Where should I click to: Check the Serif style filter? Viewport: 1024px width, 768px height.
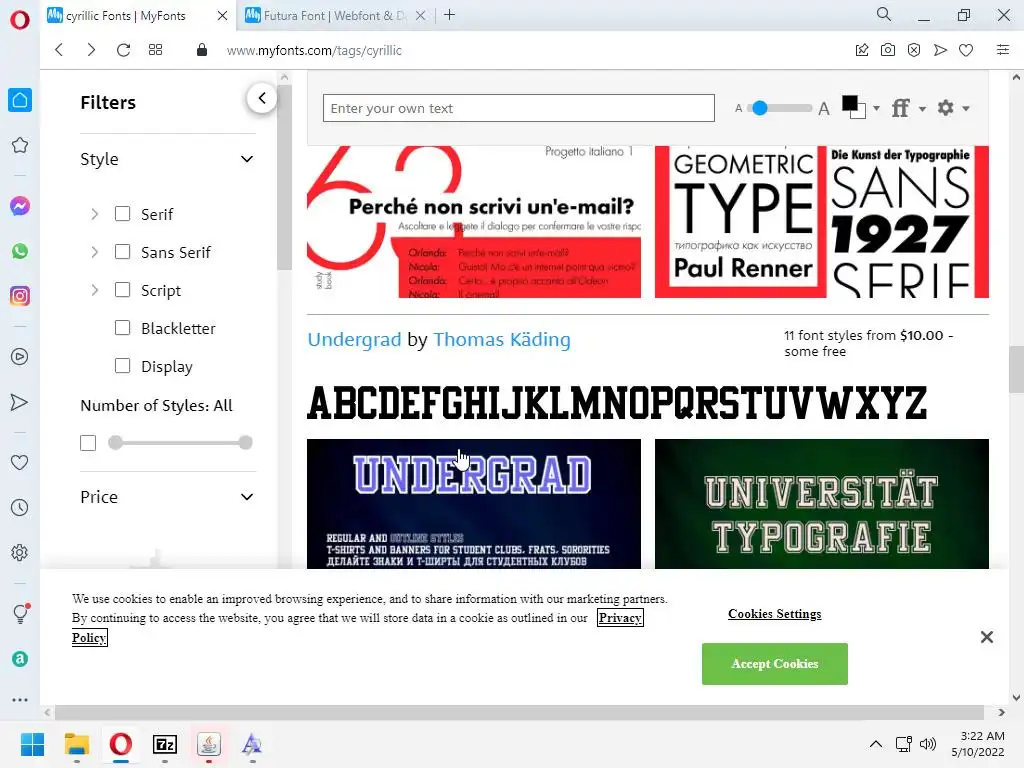(122, 214)
